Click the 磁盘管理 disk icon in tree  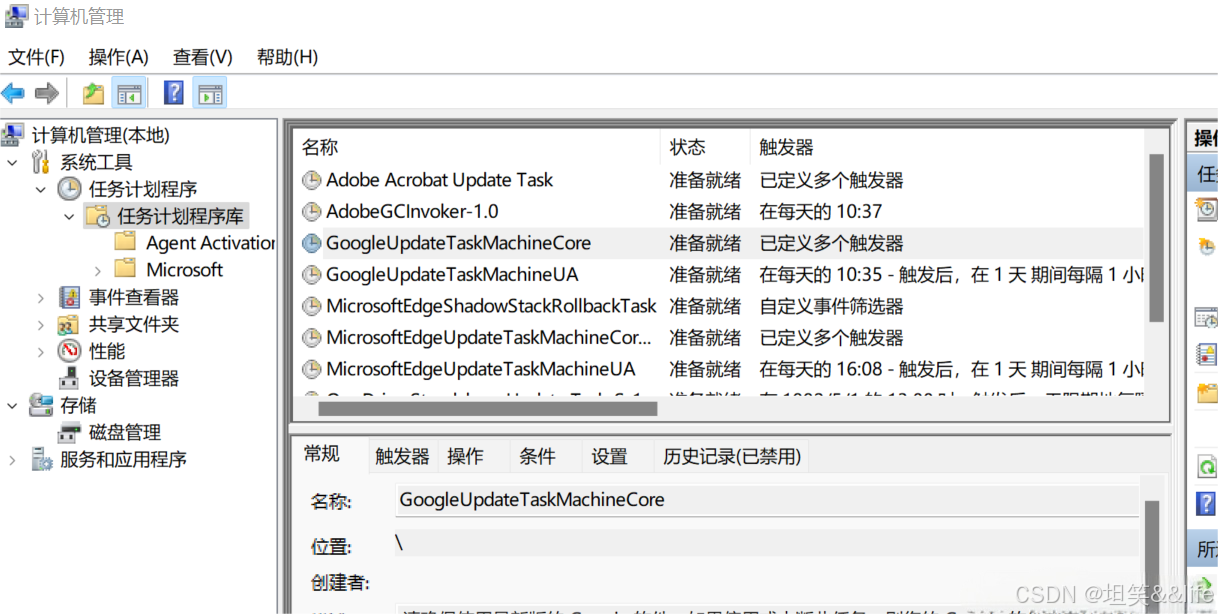pos(69,432)
